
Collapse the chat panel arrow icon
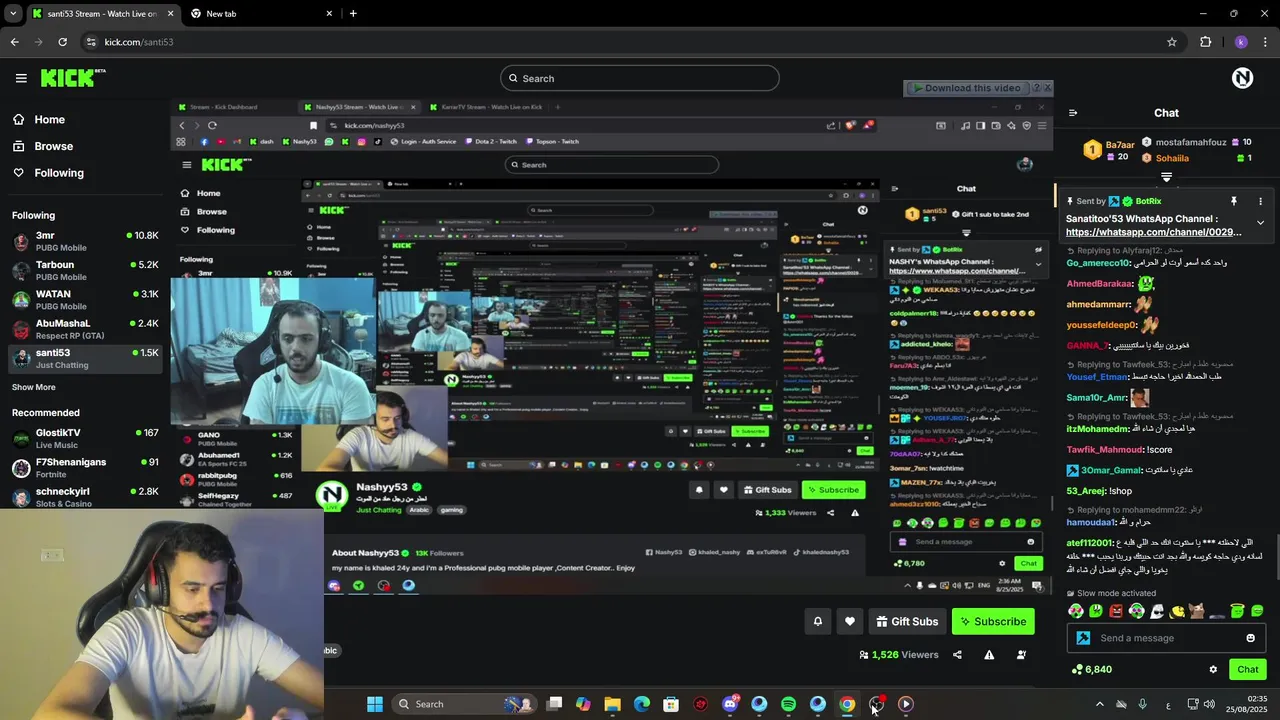[1073, 113]
